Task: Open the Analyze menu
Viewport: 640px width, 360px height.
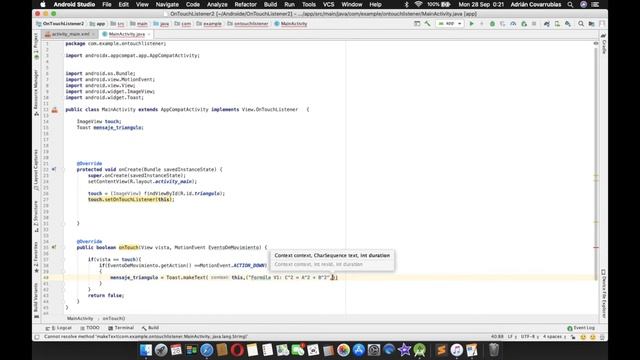Action: click(217, 4)
